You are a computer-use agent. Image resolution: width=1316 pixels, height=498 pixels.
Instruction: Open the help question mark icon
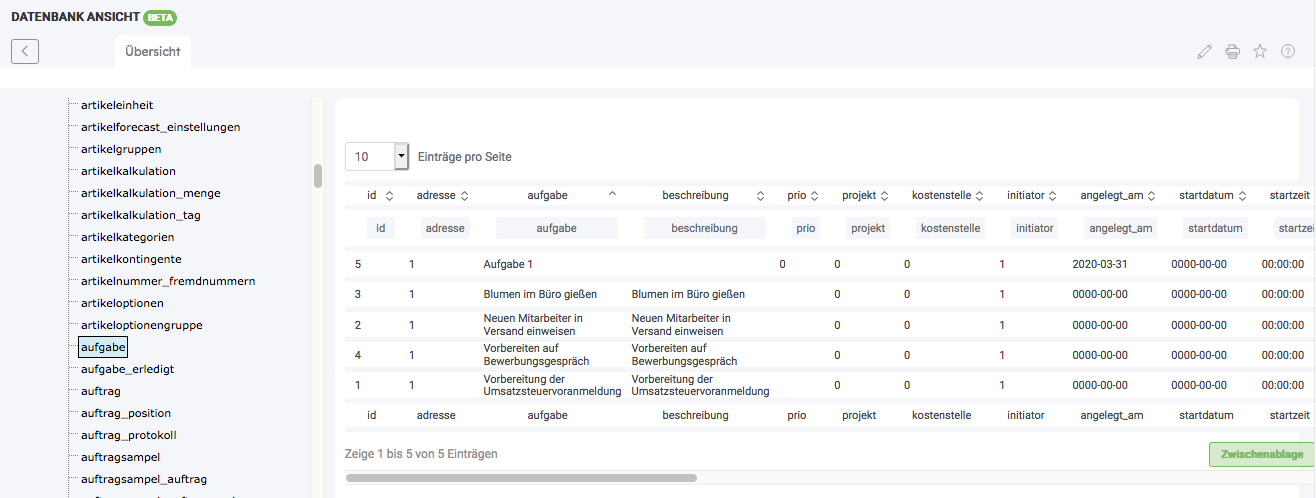1288,51
